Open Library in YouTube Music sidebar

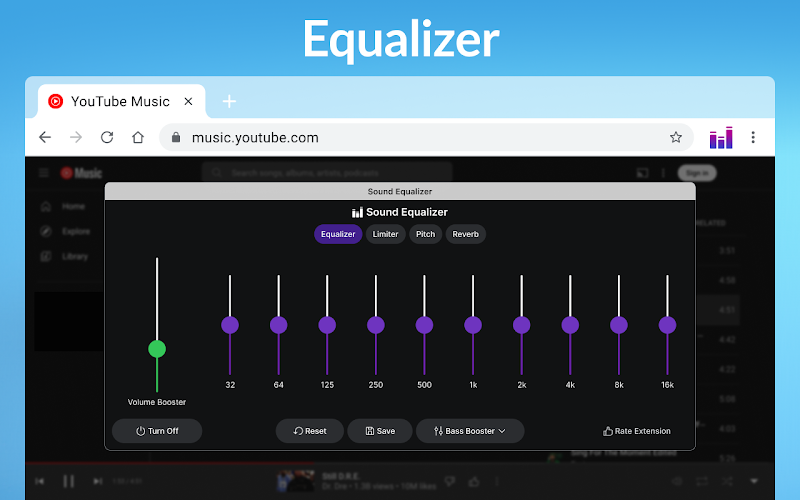(64, 256)
